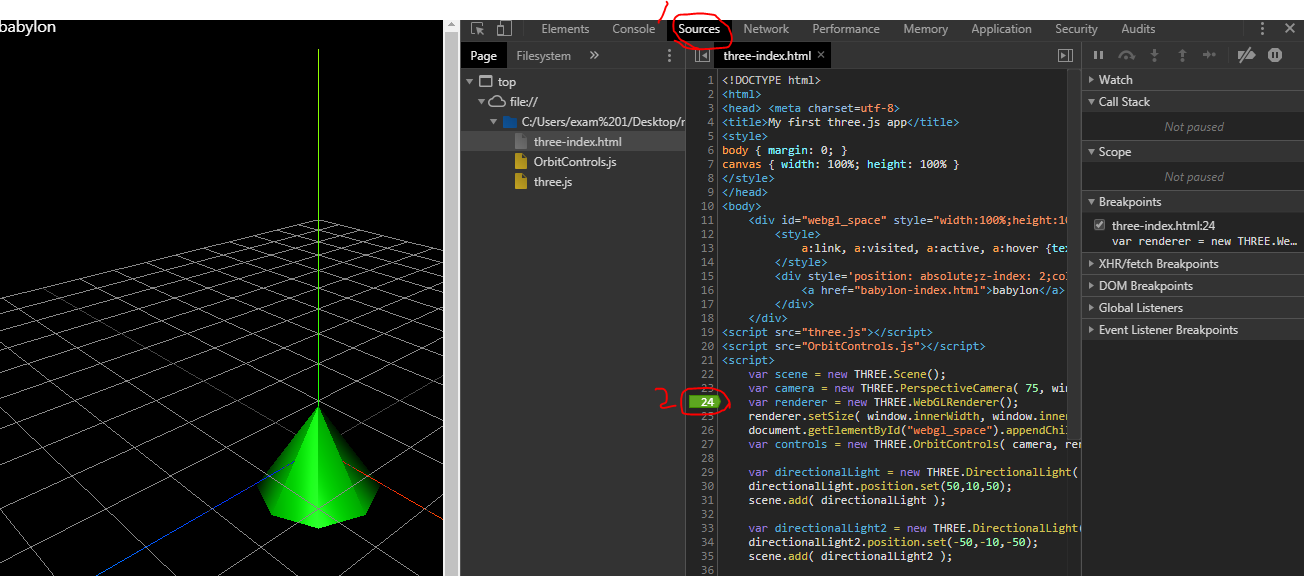Uncheck breakpoint three-index.html:24 checkbox
This screenshot has width=1304, height=576.
coord(1100,226)
